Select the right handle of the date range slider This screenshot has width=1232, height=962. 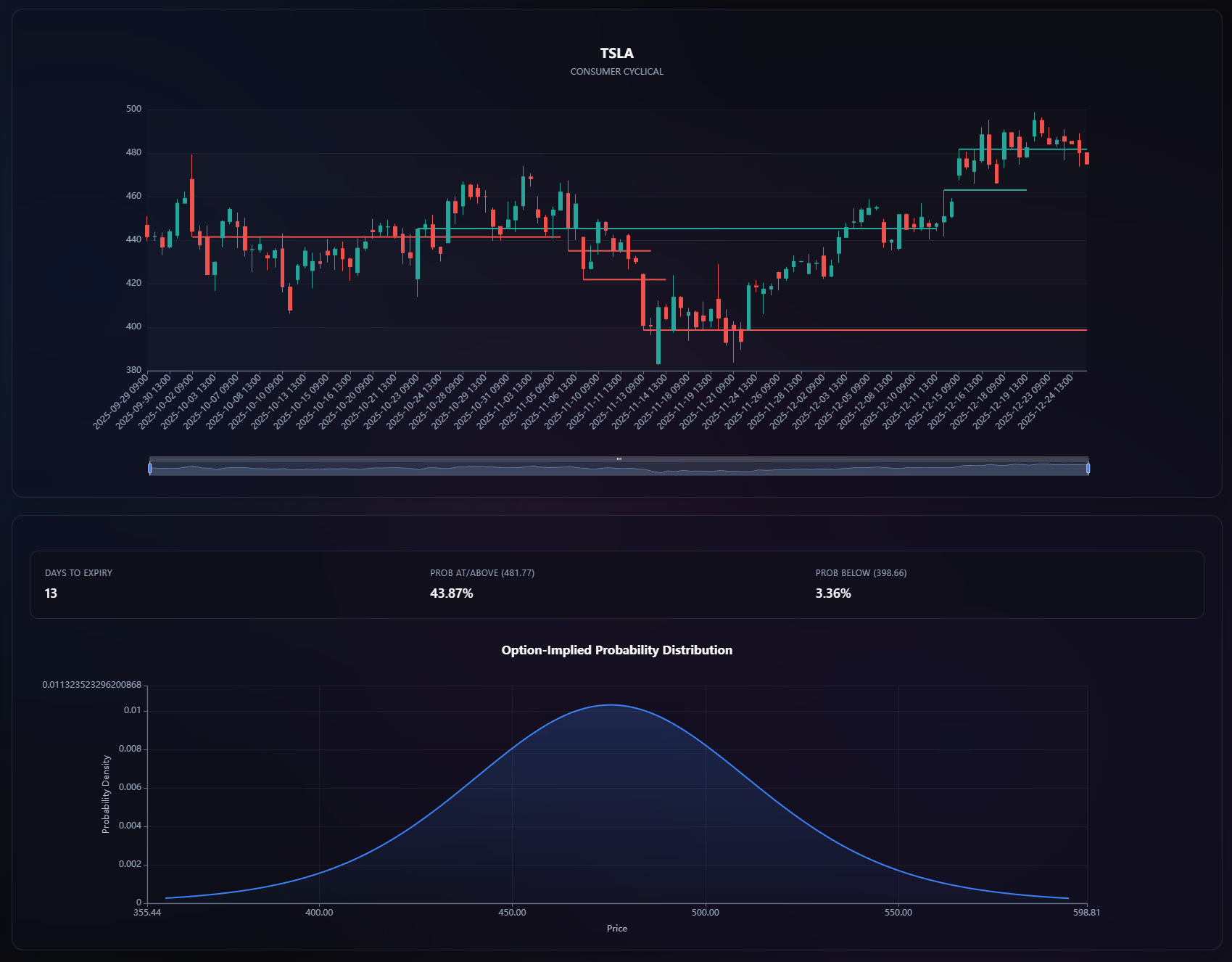[x=1088, y=468]
